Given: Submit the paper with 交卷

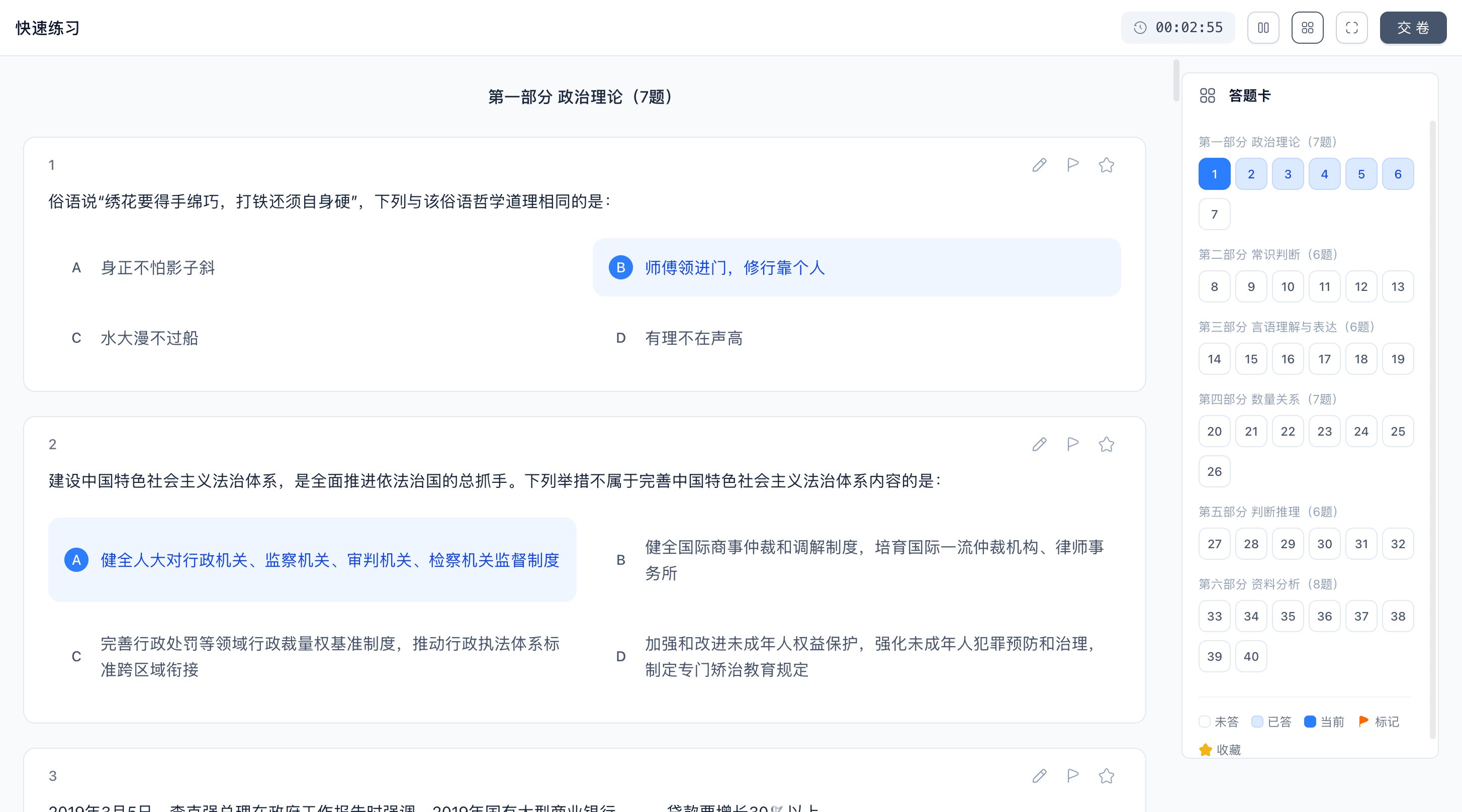Looking at the screenshot, I should point(1413,28).
